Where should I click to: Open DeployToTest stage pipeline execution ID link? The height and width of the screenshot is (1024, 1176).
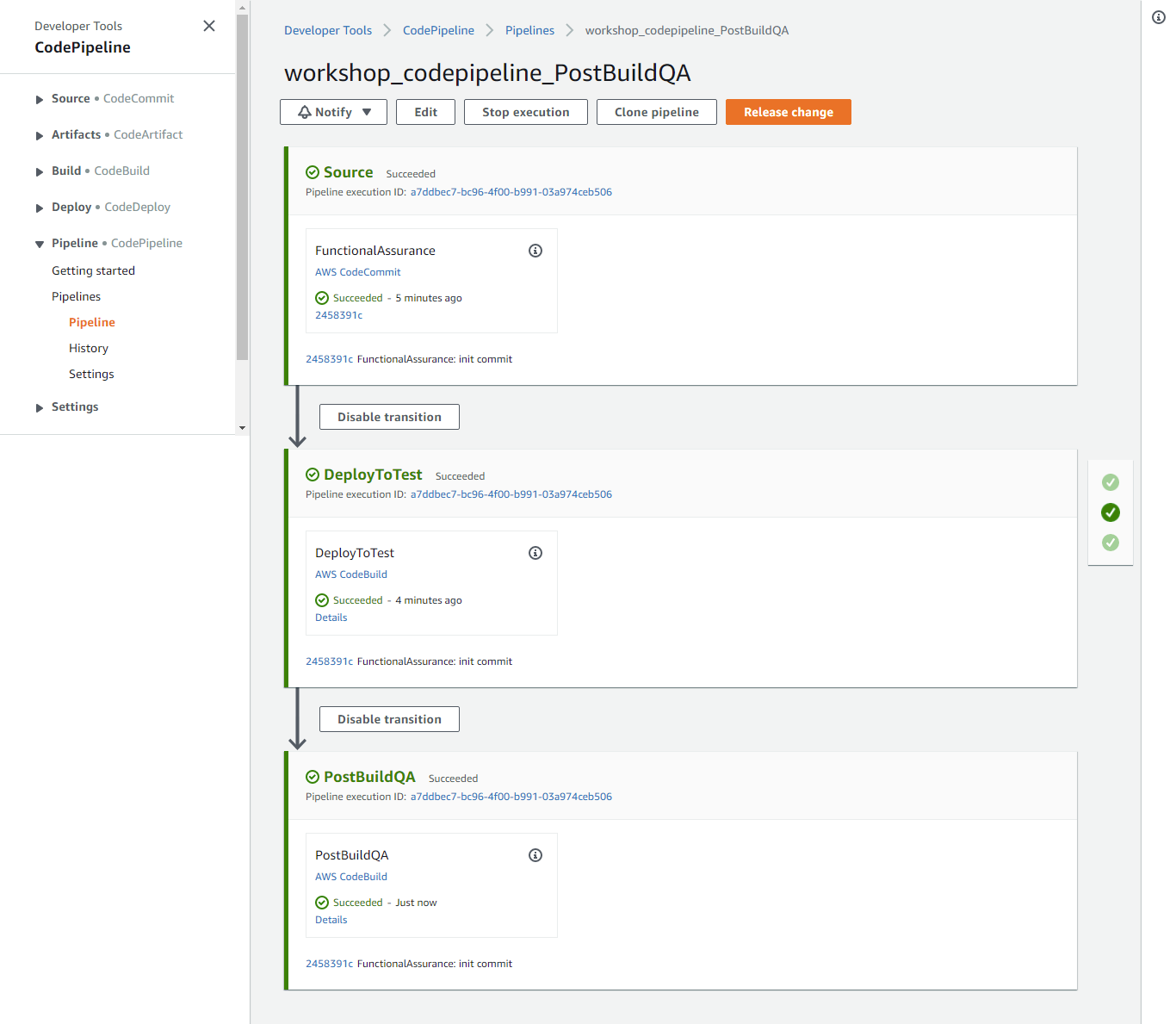(511, 494)
